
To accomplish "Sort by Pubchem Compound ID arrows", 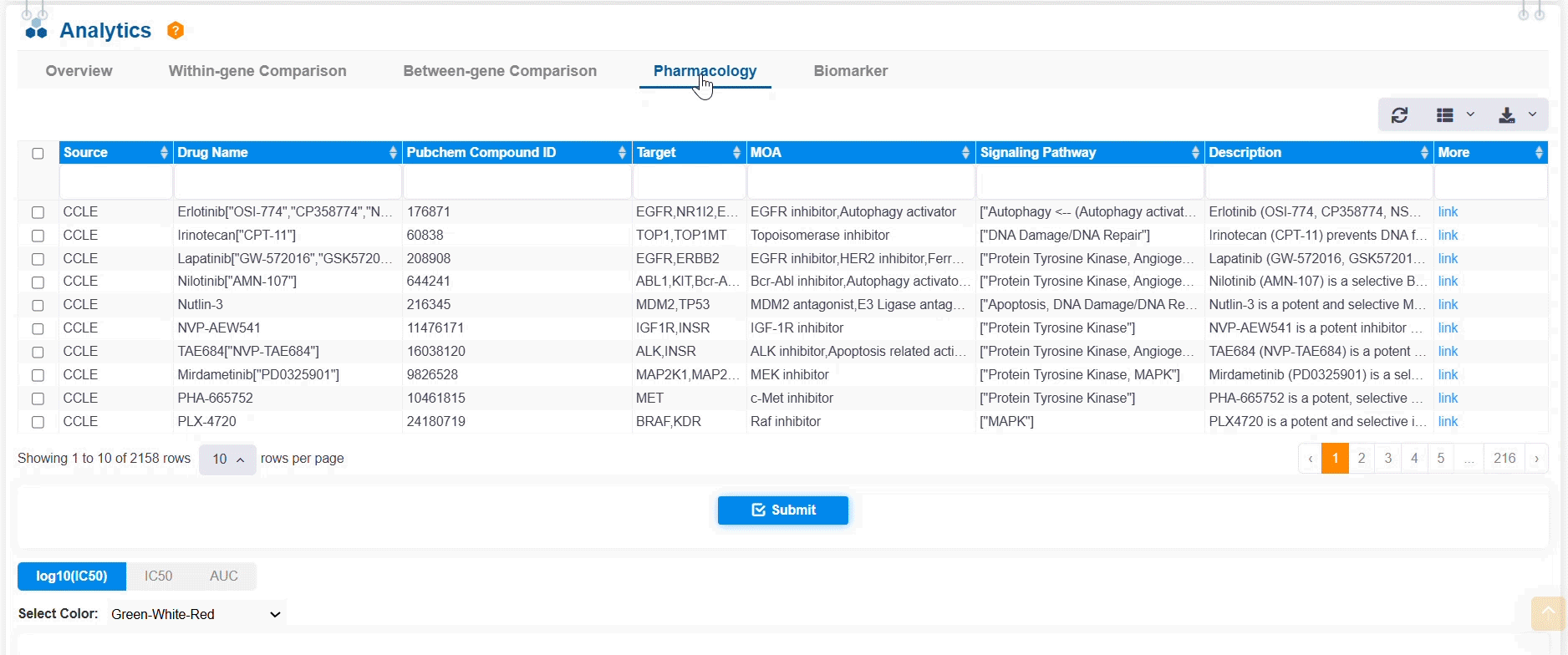I will (622, 153).
